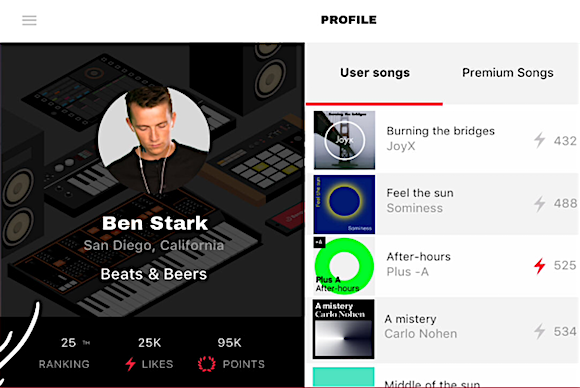Open the partially visible teal song cover
Screen dimensions: 580x388
[x=343, y=377]
